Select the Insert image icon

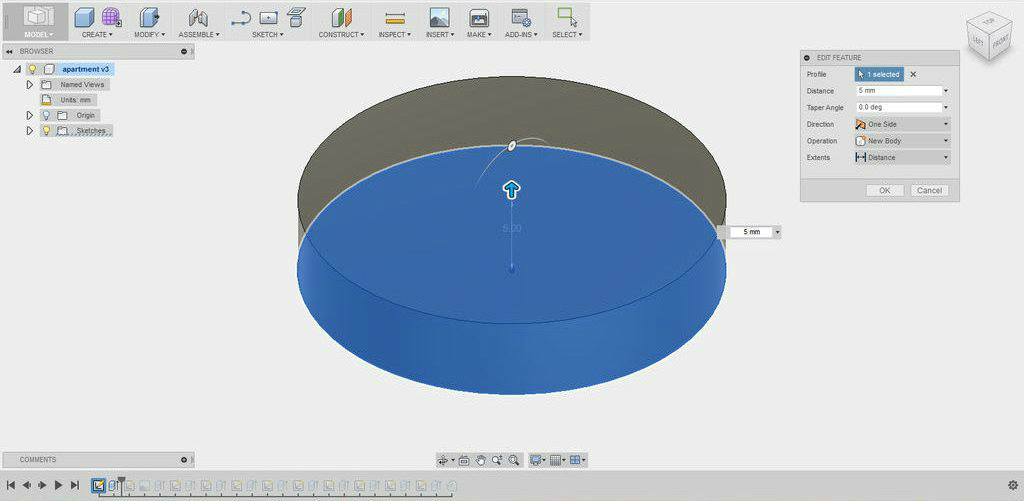pyautogui.click(x=439, y=18)
